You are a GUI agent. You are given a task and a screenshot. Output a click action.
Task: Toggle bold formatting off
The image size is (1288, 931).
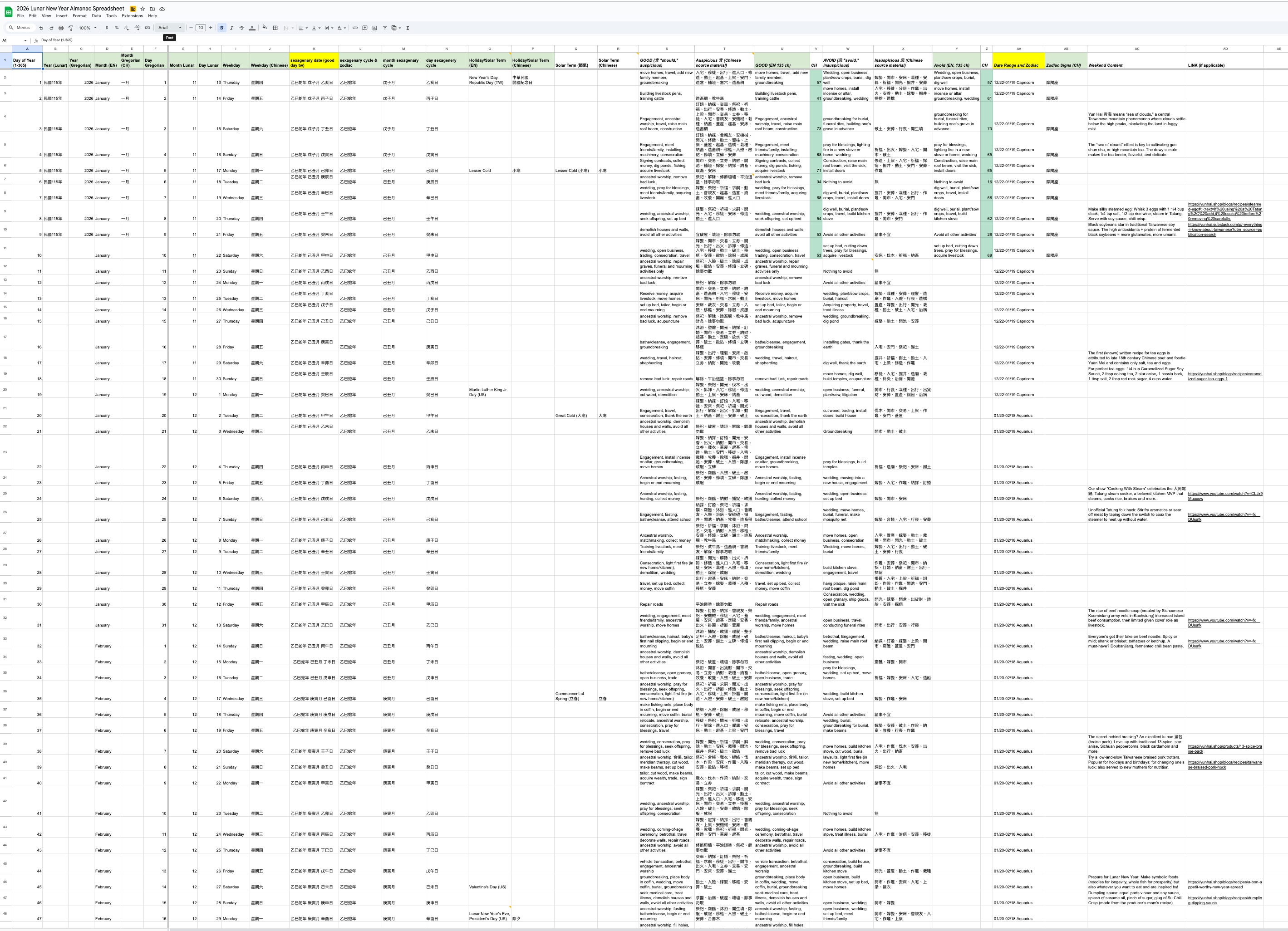[221, 28]
